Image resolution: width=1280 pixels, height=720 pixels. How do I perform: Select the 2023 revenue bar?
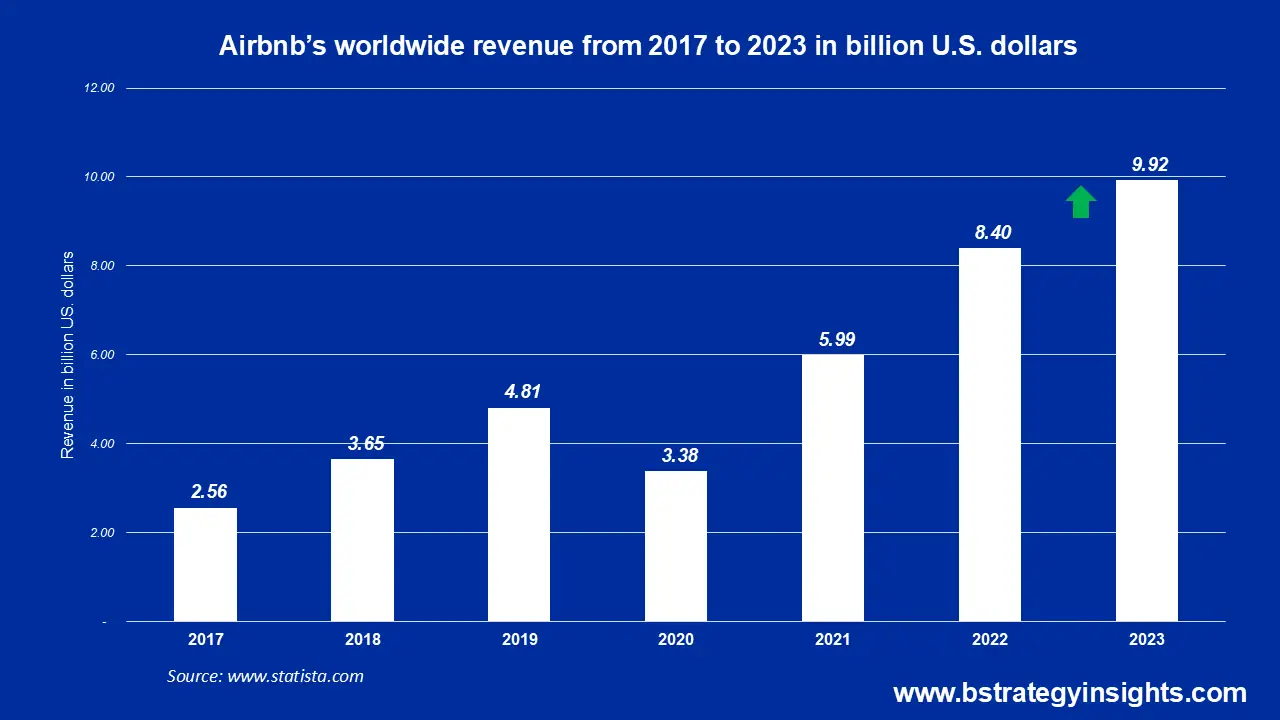[1146, 400]
